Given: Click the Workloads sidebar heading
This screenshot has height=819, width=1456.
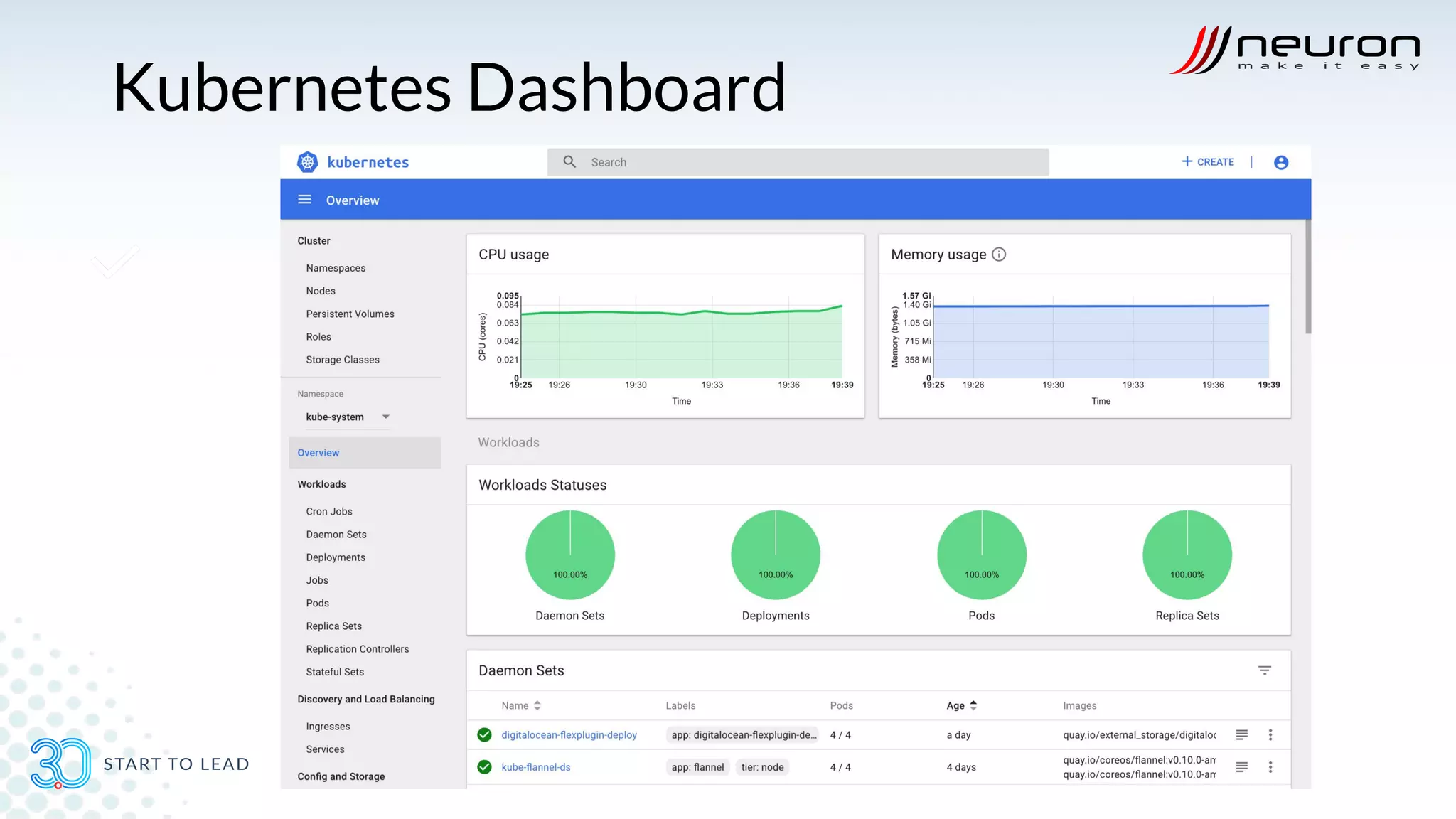Looking at the screenshot, I should pos(321,484).
